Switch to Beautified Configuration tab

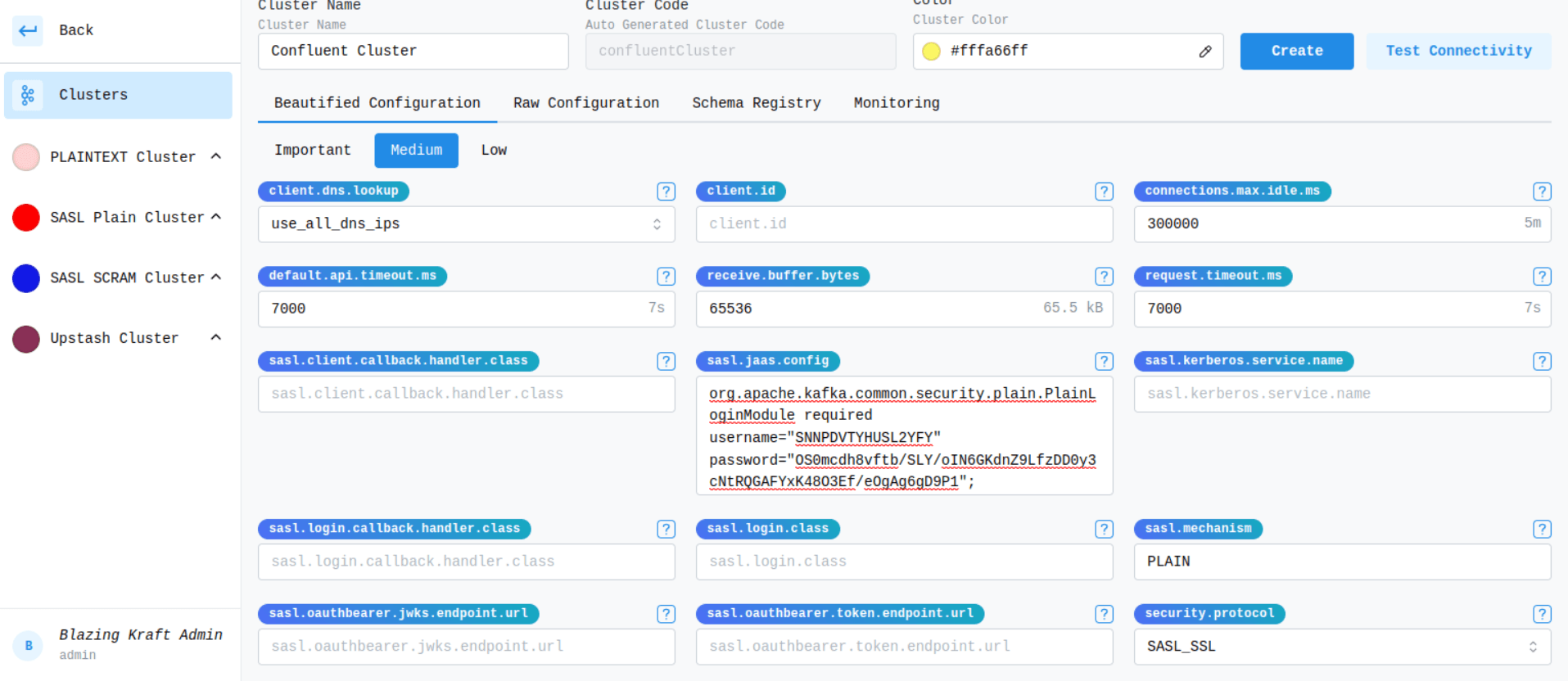[x=377, y=103]
